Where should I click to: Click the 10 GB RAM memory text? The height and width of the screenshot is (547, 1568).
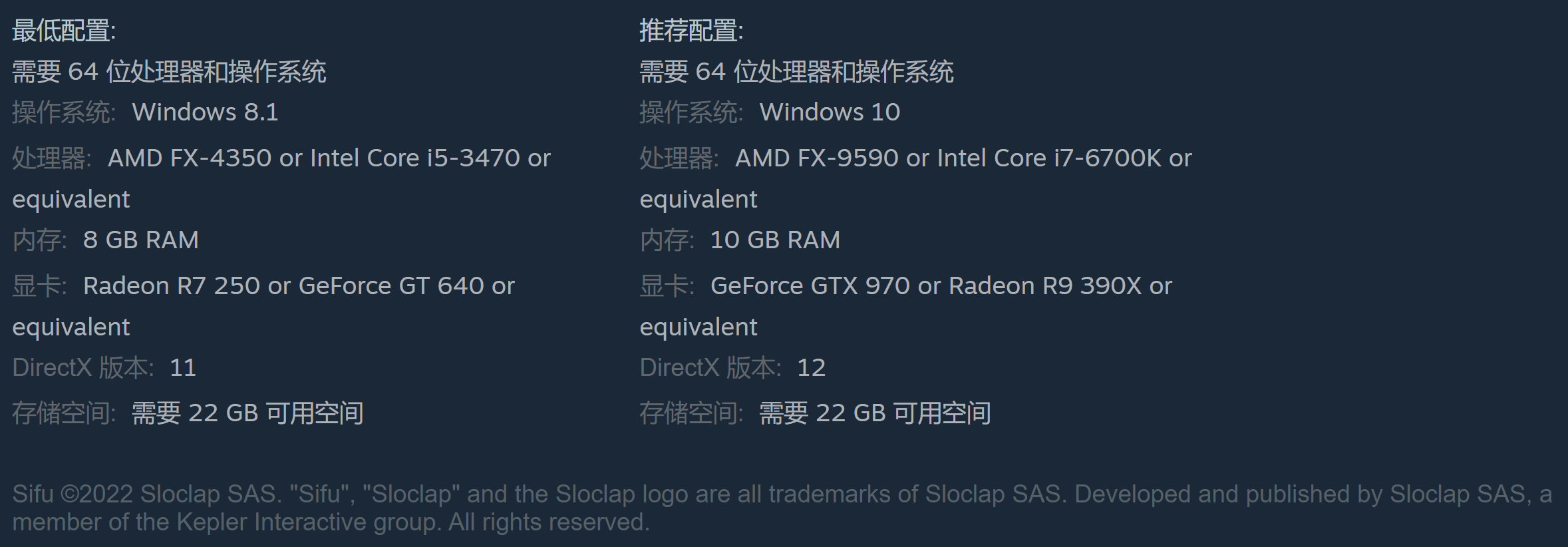[x=775, y=240]
